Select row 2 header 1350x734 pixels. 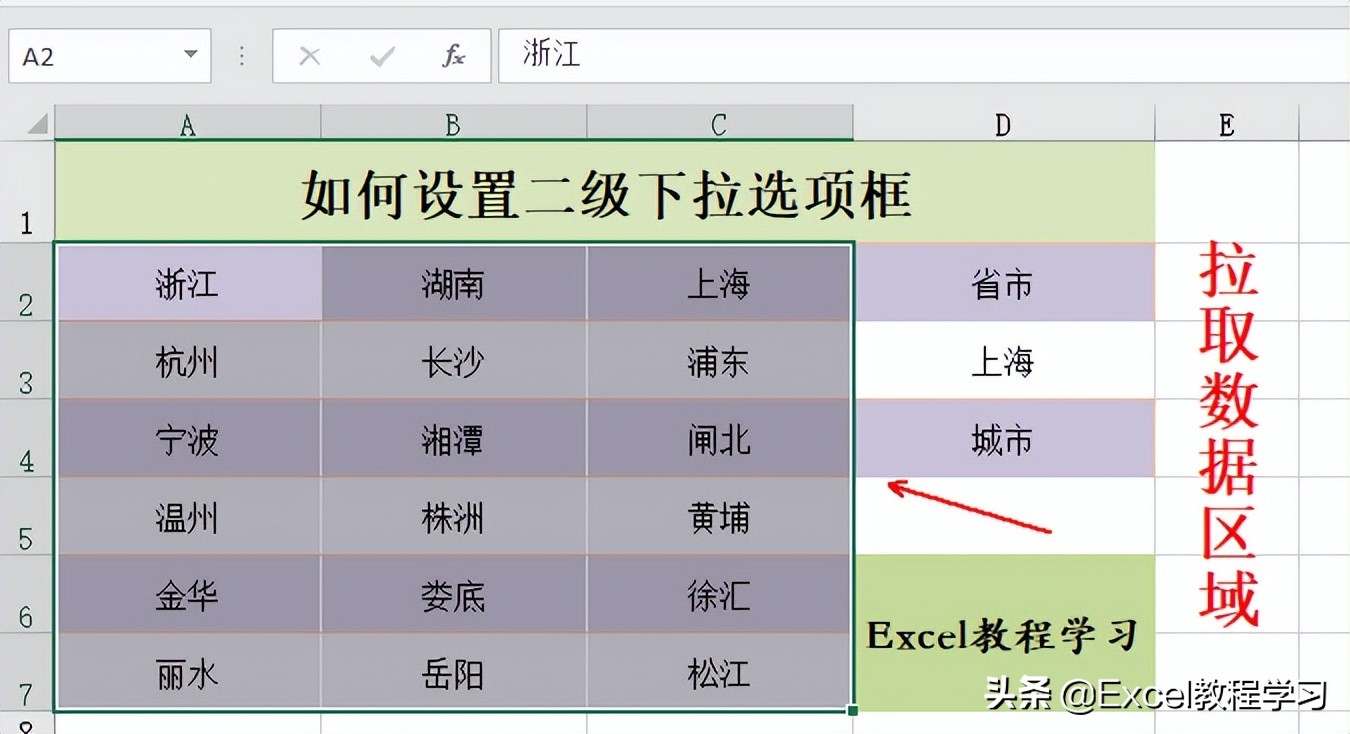click(27, 281)
